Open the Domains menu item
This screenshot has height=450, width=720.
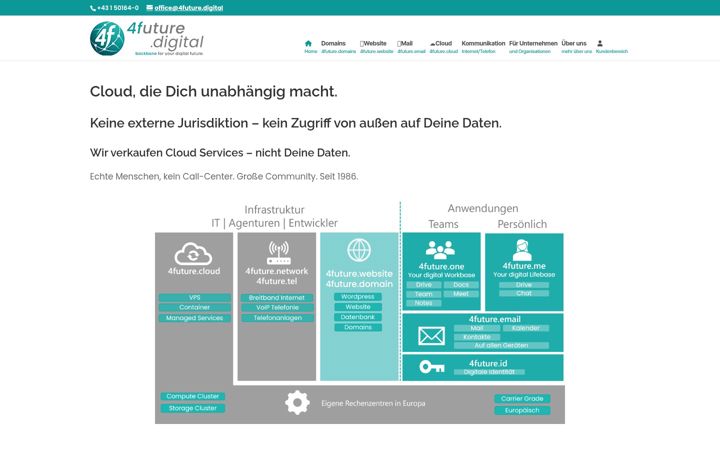pyautogui.click(x=333, y=43)
